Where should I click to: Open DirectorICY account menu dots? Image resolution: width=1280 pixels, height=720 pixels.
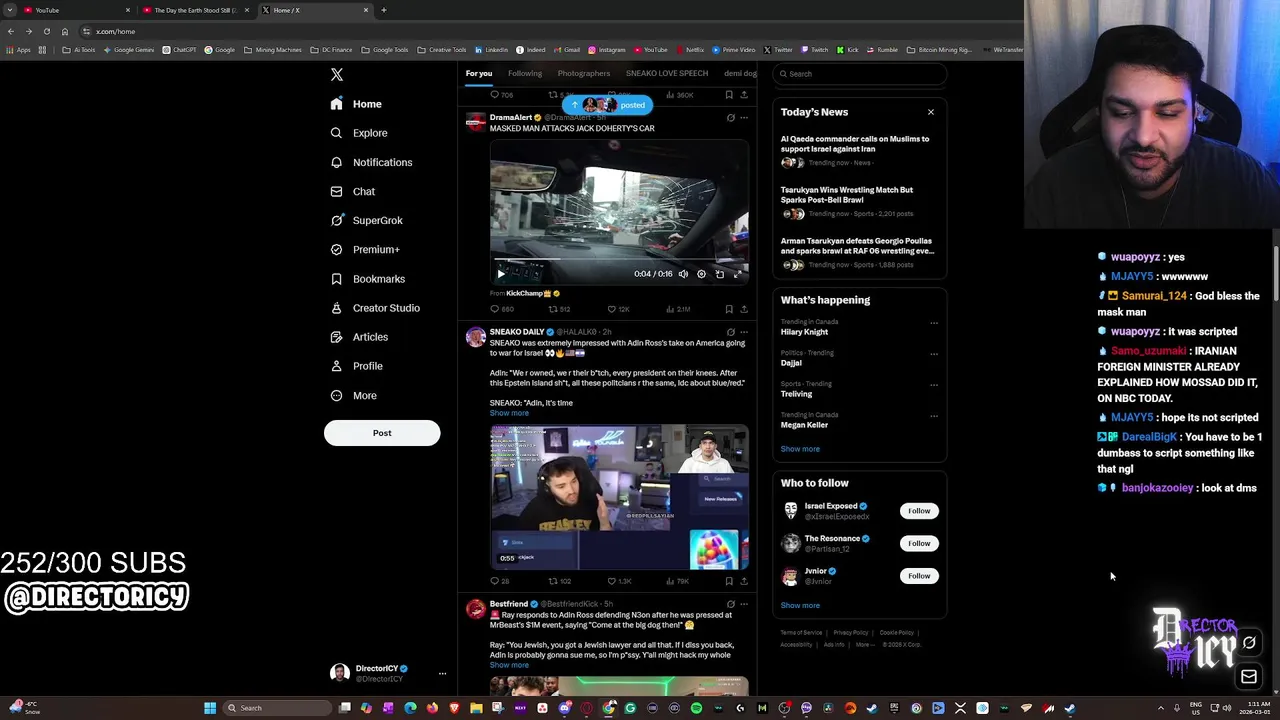(442, 674)
